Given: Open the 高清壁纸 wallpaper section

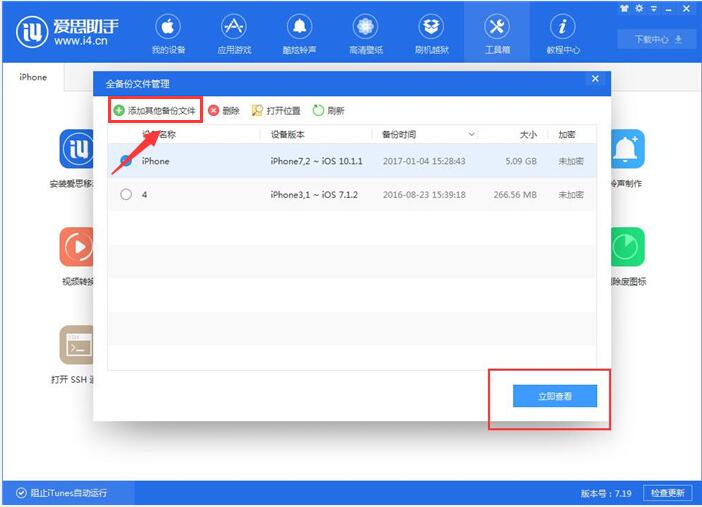Looking at the screenshot, I should click(x=366, y=34).
